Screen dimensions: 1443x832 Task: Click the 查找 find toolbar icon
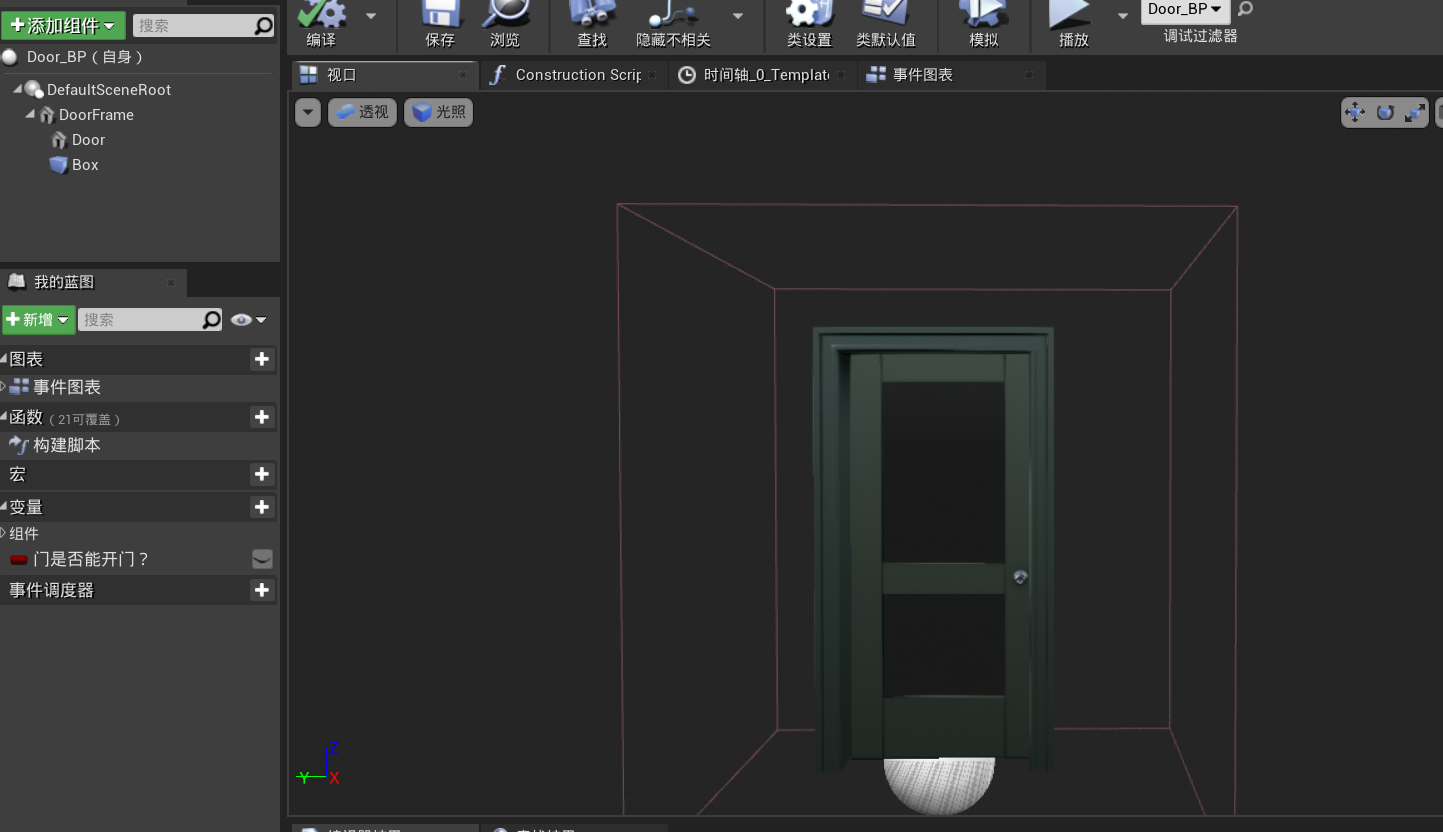tap(592, 24)
